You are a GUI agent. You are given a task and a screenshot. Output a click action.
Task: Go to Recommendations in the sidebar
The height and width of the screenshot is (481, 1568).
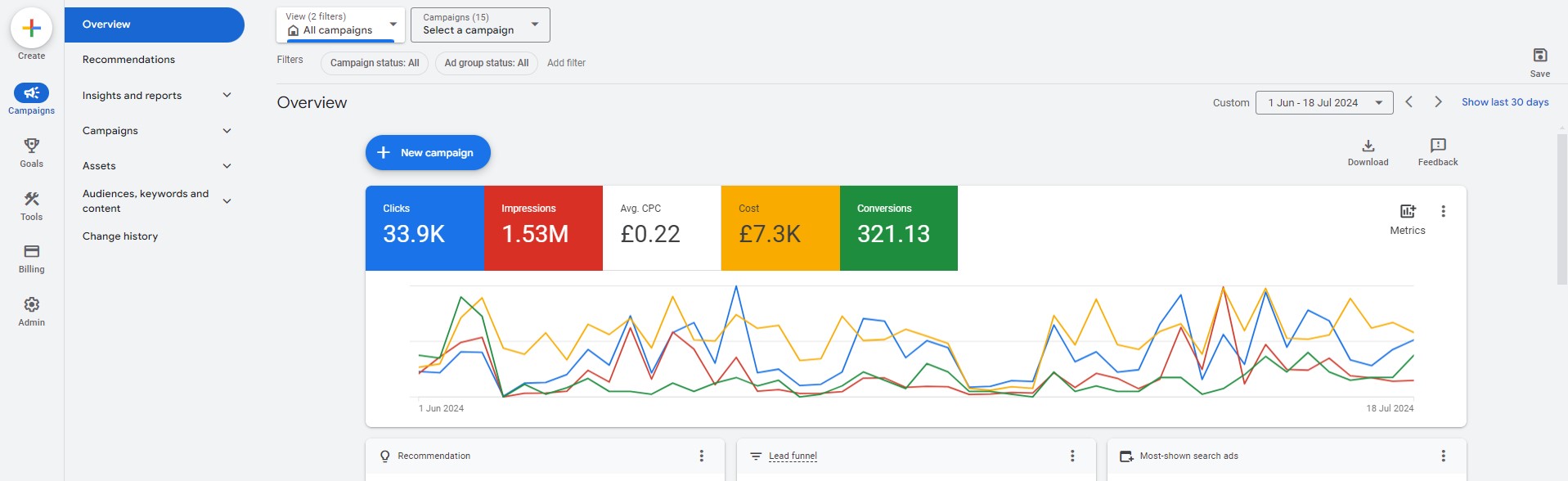point(128,60)
